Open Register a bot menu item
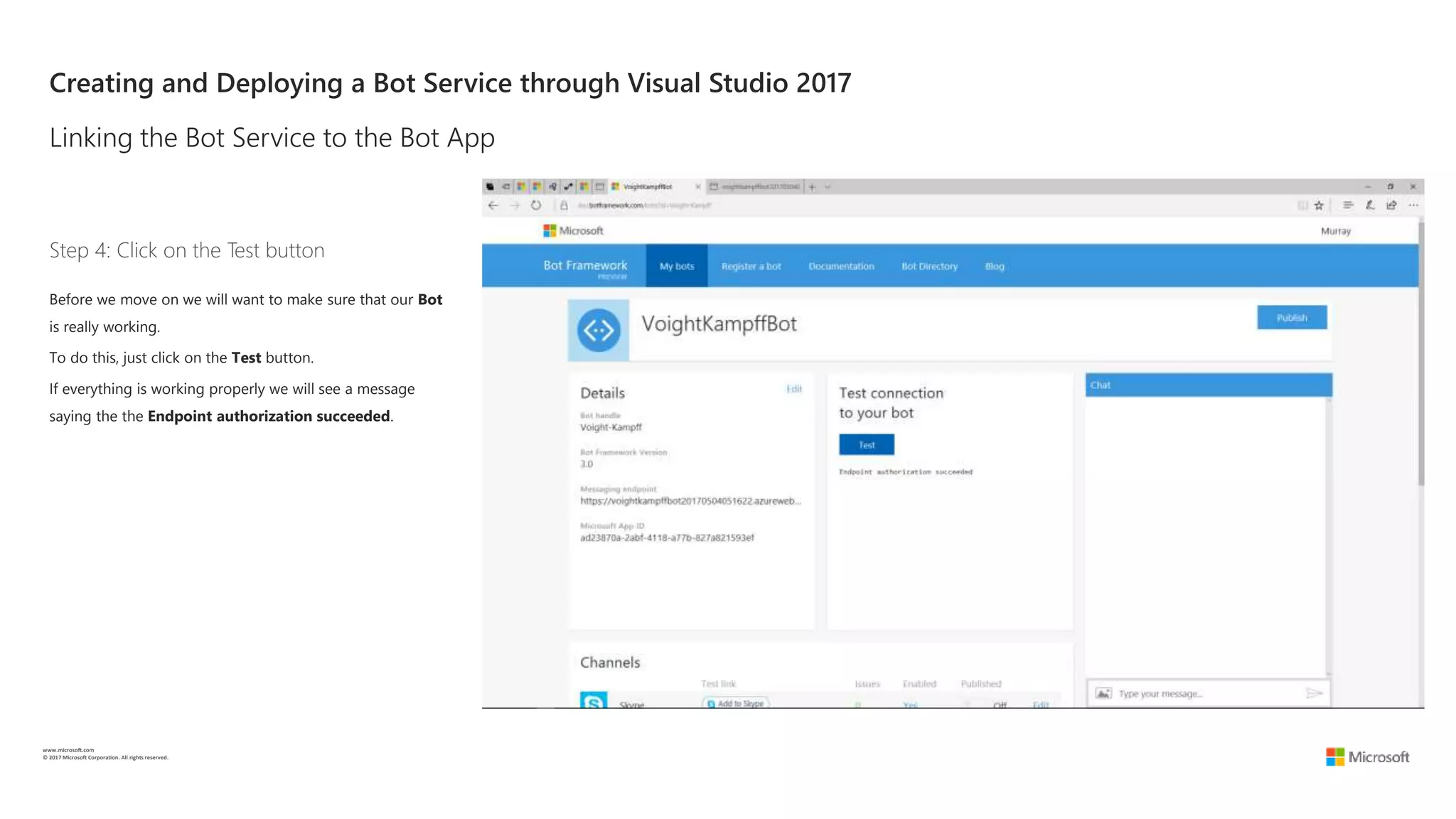The width and height of the screenshot is (1456, 819). (x=751, y=267)
